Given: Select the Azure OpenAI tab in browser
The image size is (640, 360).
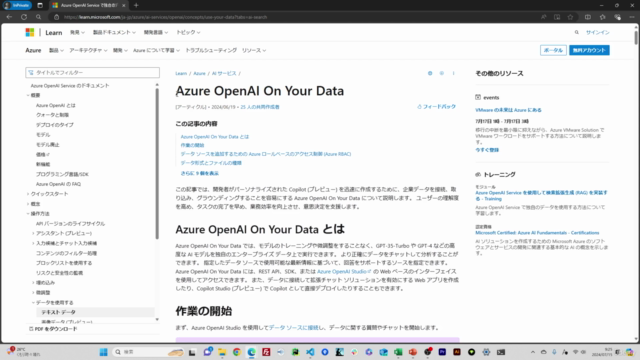Looking at the screenshot, I should 88,5.
